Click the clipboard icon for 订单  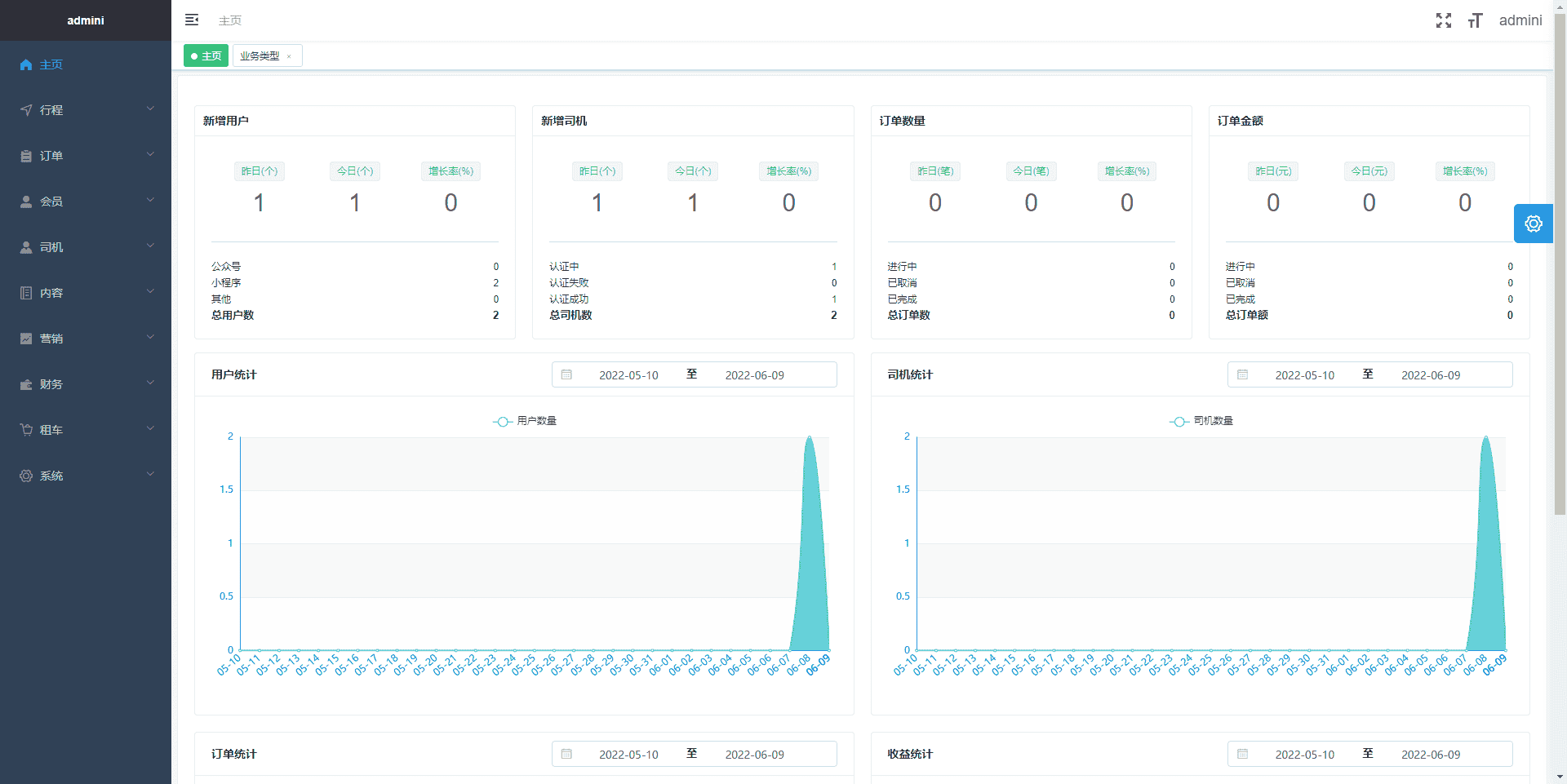[26, 156]
